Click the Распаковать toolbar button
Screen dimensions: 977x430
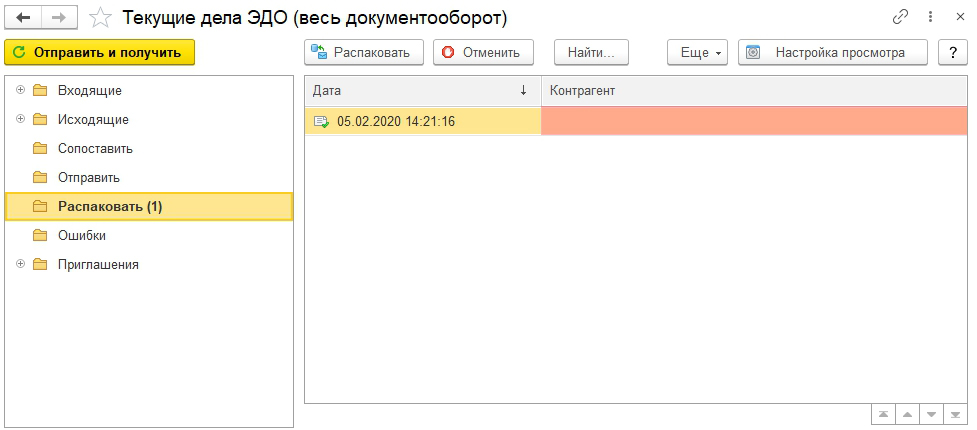pyautogui.click(x=364, y=52)
